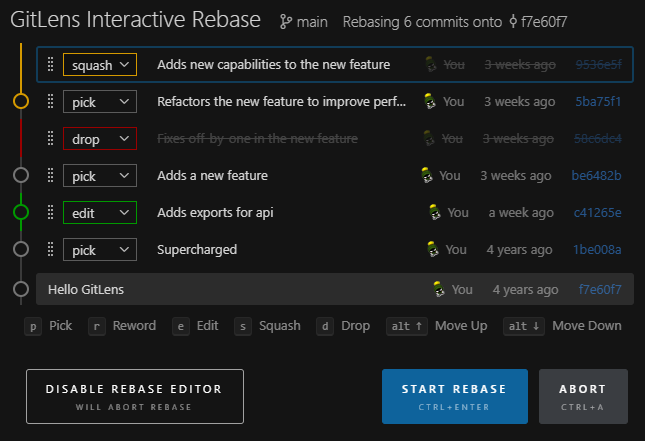Open commit hash c41265e link
Viewport: 645px width, 441px height.
pyautogui.click(x=597, y=212)
